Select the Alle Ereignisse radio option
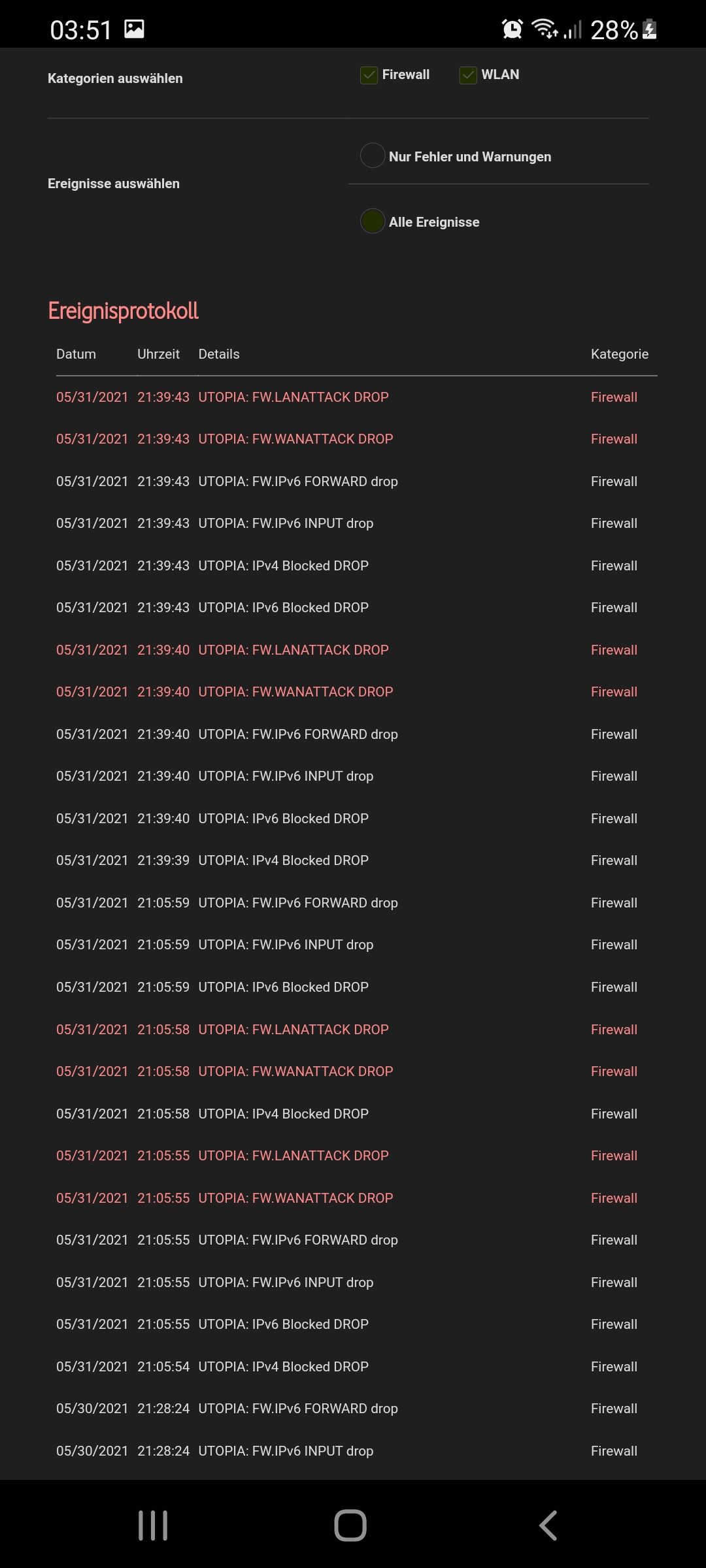 click(373, 221)
